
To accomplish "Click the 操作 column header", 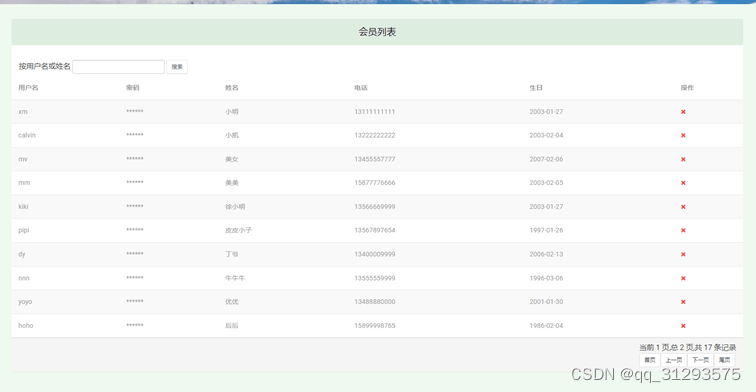I will click(x=687, y=88).
